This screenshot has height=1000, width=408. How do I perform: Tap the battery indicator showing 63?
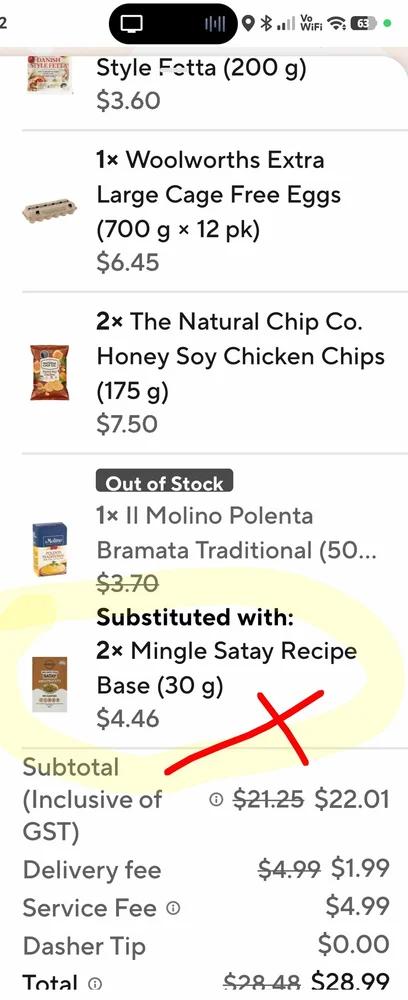point(363,24)
